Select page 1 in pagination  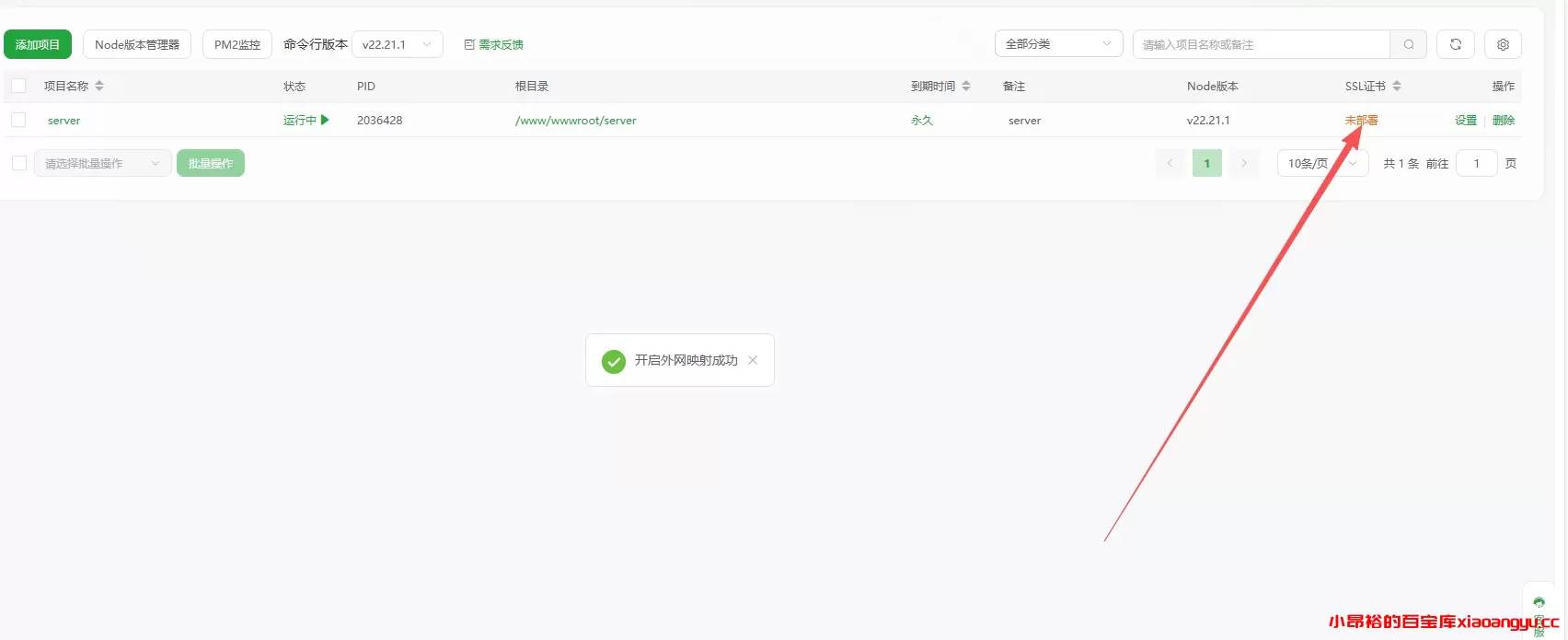point(1207,163)
